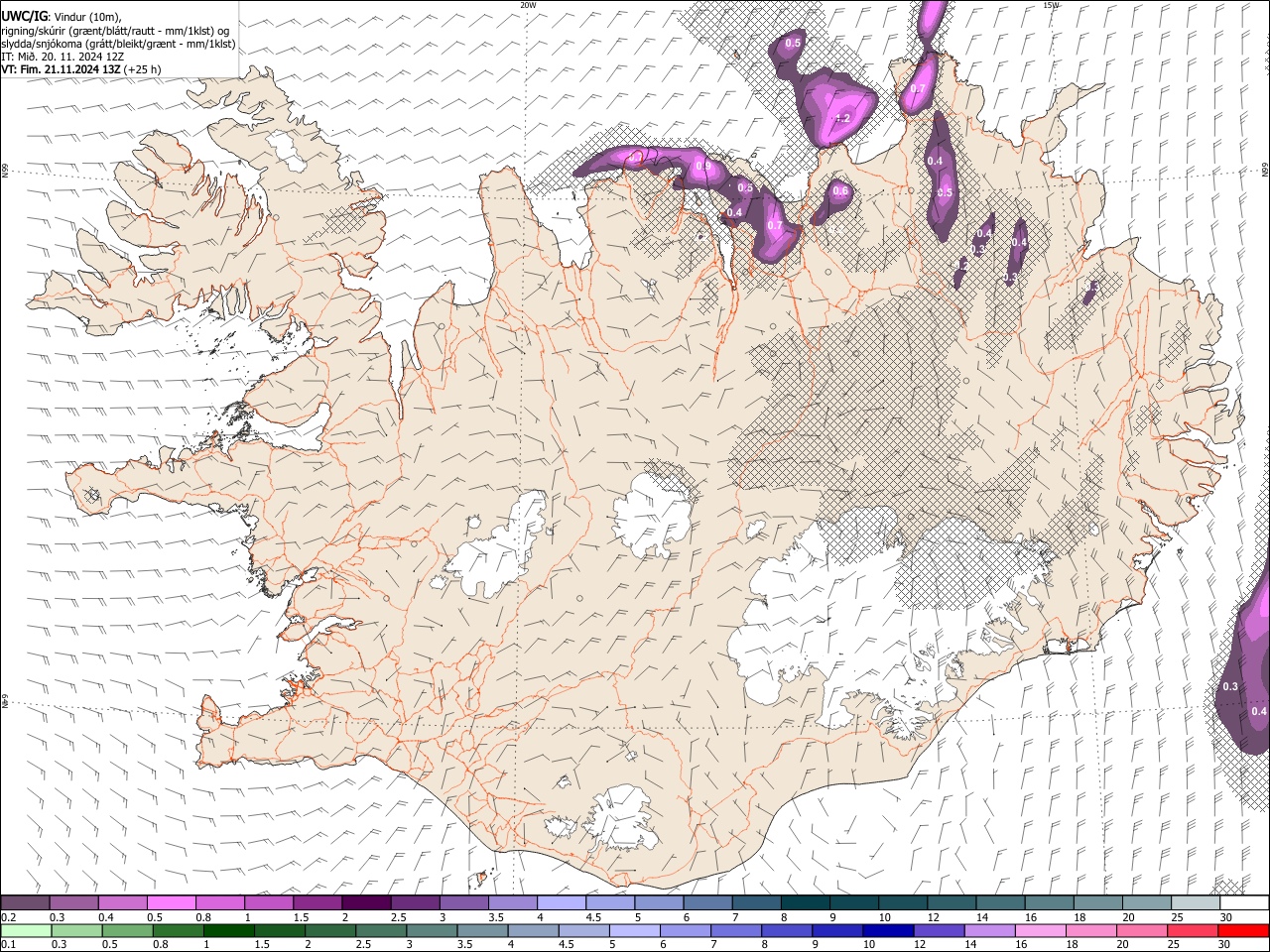Click the '(+25 h)' forecast offset text
This screenshot has height=952, width=1270.
pos(143,69)
